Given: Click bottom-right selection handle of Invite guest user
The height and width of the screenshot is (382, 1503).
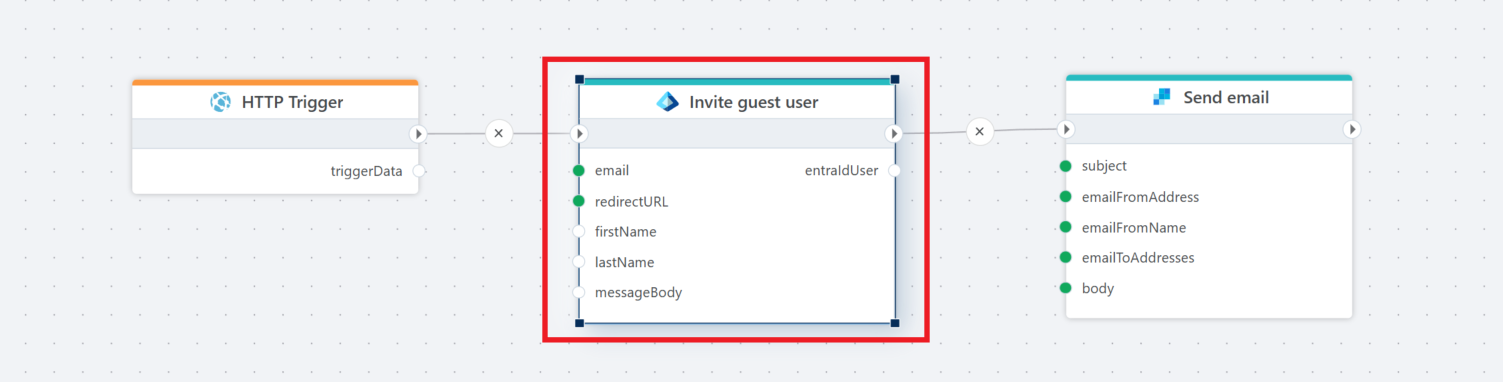Looking at the screenshot, I should [895, 323].
